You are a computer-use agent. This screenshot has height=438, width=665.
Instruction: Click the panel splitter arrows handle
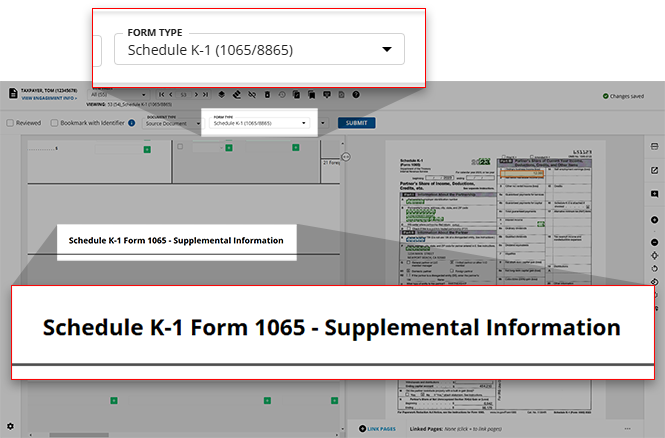[x=346, y=157]
